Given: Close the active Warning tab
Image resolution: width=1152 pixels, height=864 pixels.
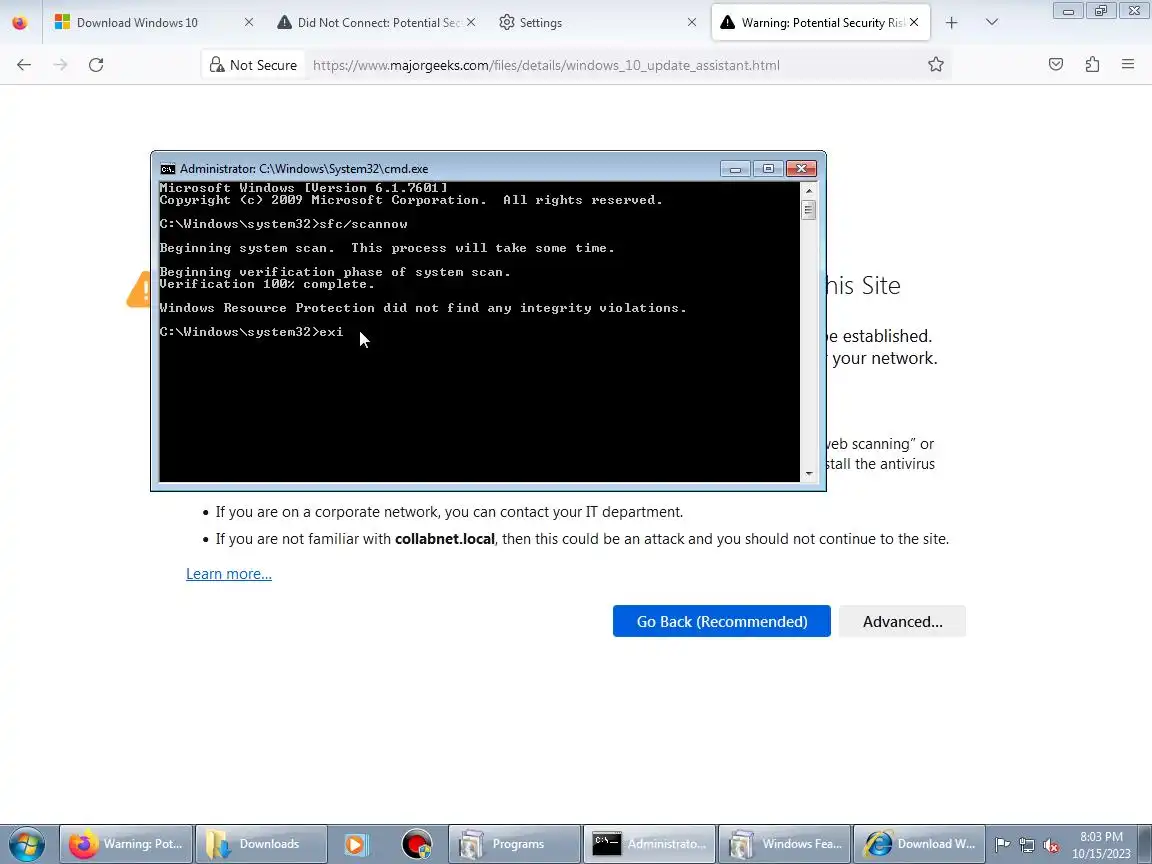Looking at the screenshot, I should 914,23.
